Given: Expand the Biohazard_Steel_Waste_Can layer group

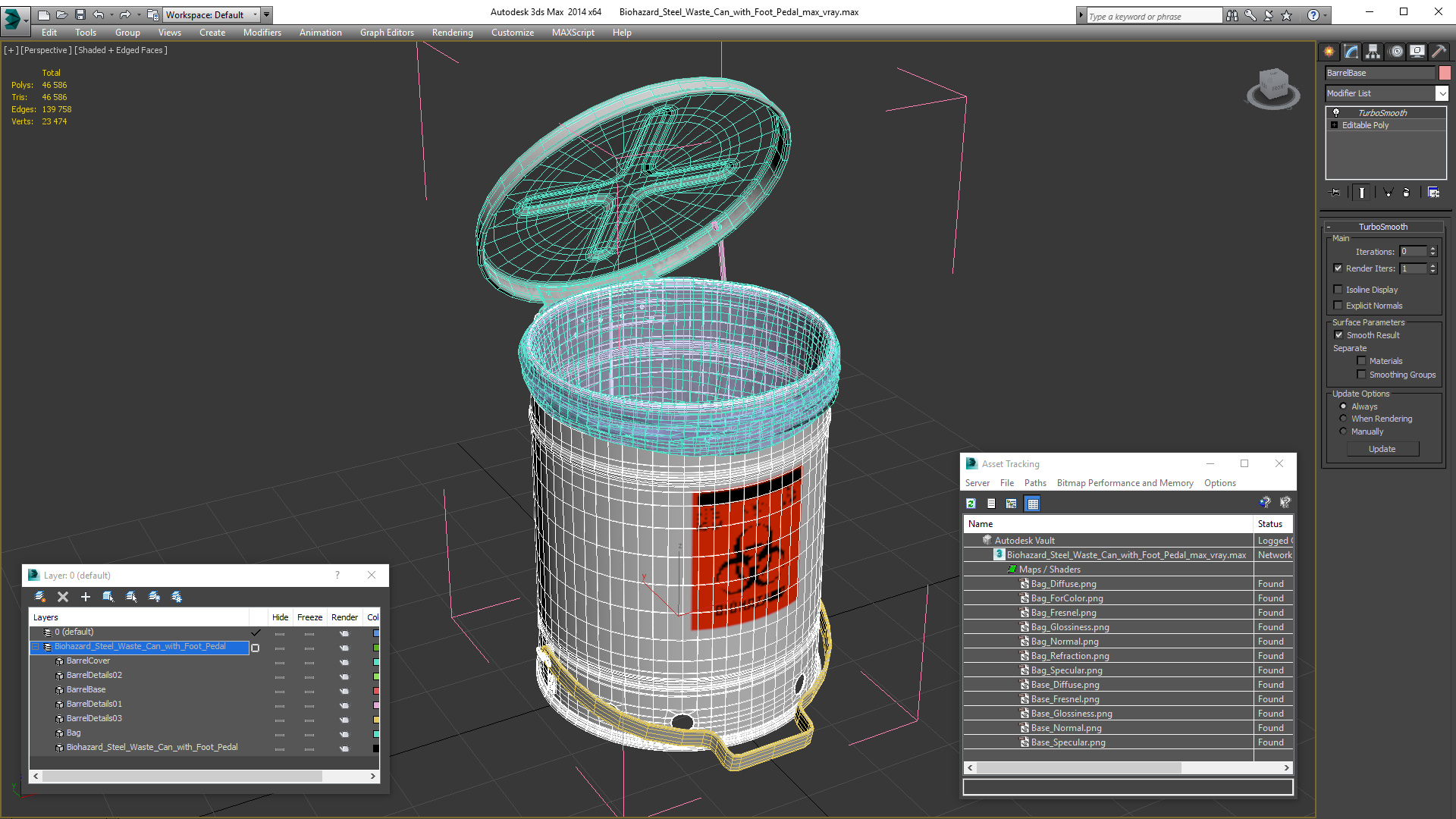Looking at the screenshot, I should pos(36,646).
